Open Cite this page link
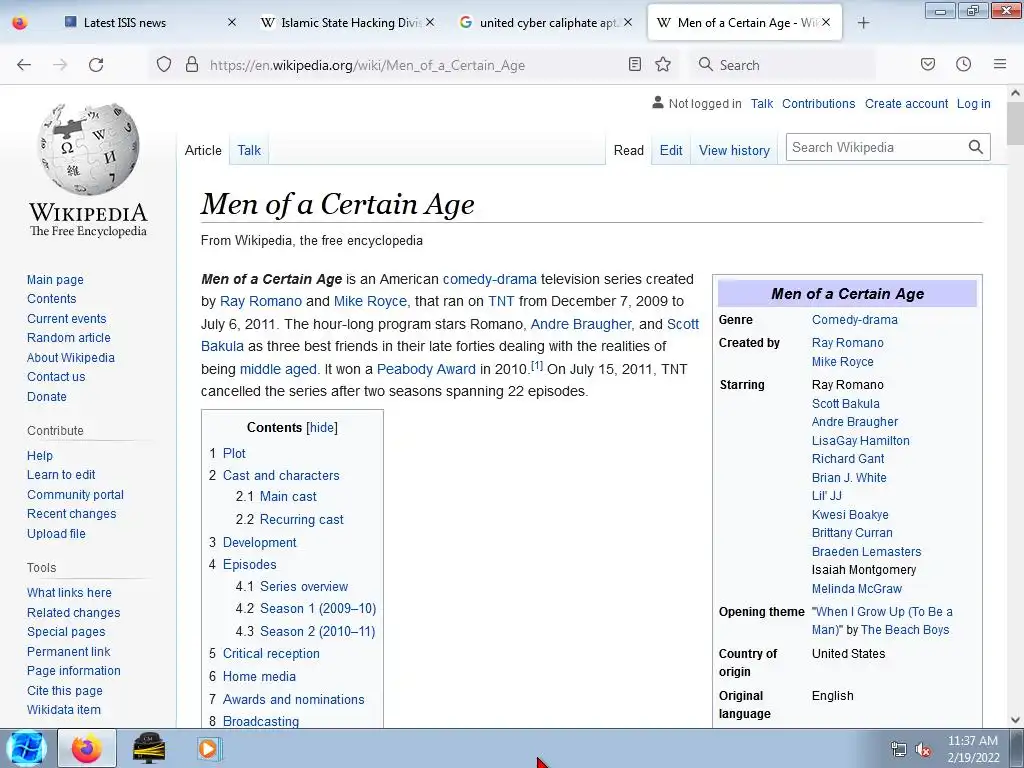 click(x=65, y=691)
